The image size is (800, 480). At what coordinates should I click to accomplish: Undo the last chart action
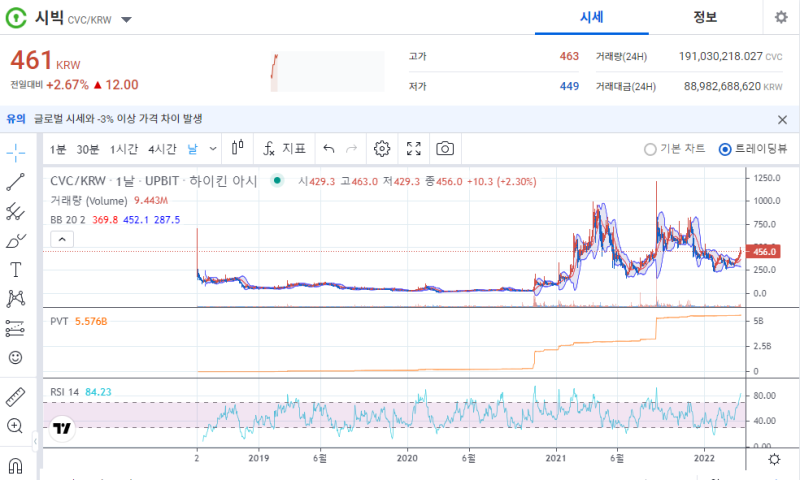point(329,149)
